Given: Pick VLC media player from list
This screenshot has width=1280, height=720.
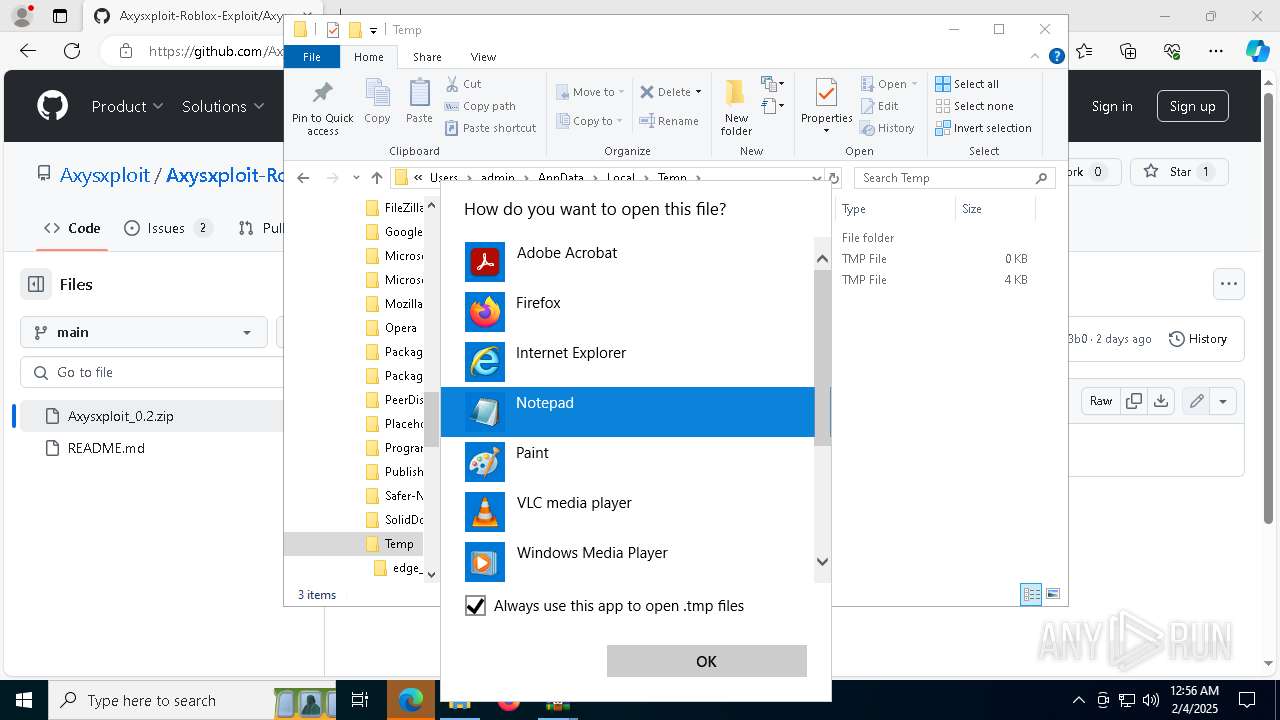Looking at the screenshot, I should [628, 512].
